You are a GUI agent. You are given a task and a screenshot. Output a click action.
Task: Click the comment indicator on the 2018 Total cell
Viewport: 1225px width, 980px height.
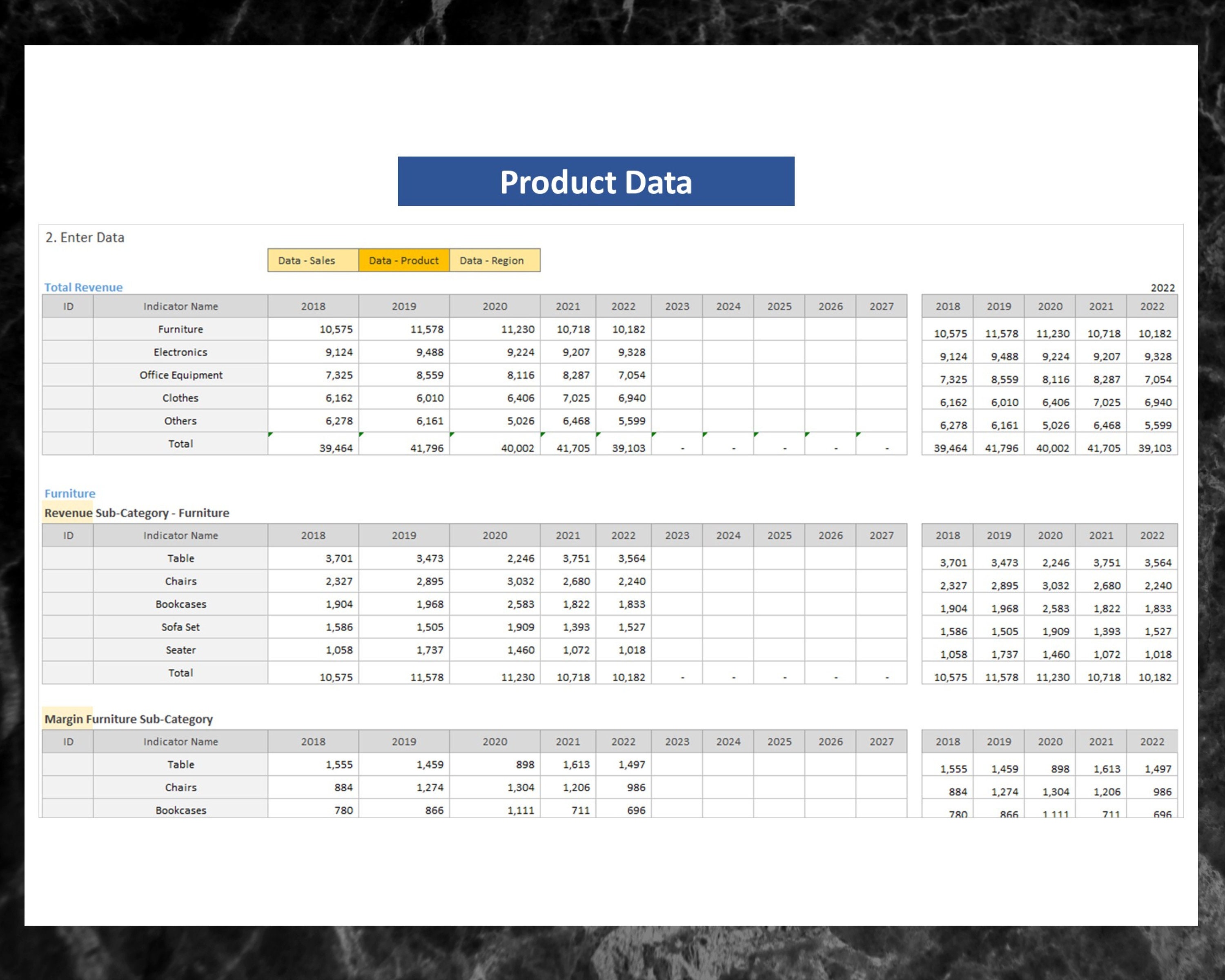point(270,434)
